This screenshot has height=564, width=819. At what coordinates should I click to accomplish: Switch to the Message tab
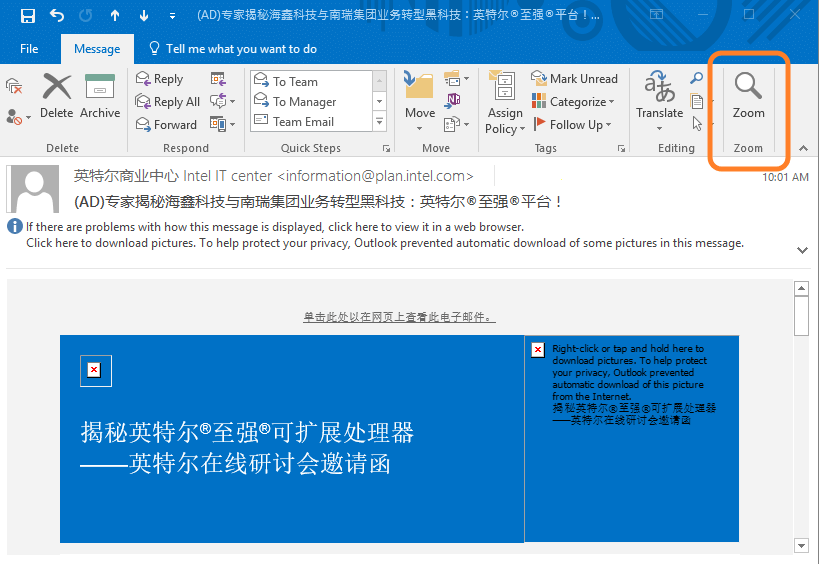(97, 49)
